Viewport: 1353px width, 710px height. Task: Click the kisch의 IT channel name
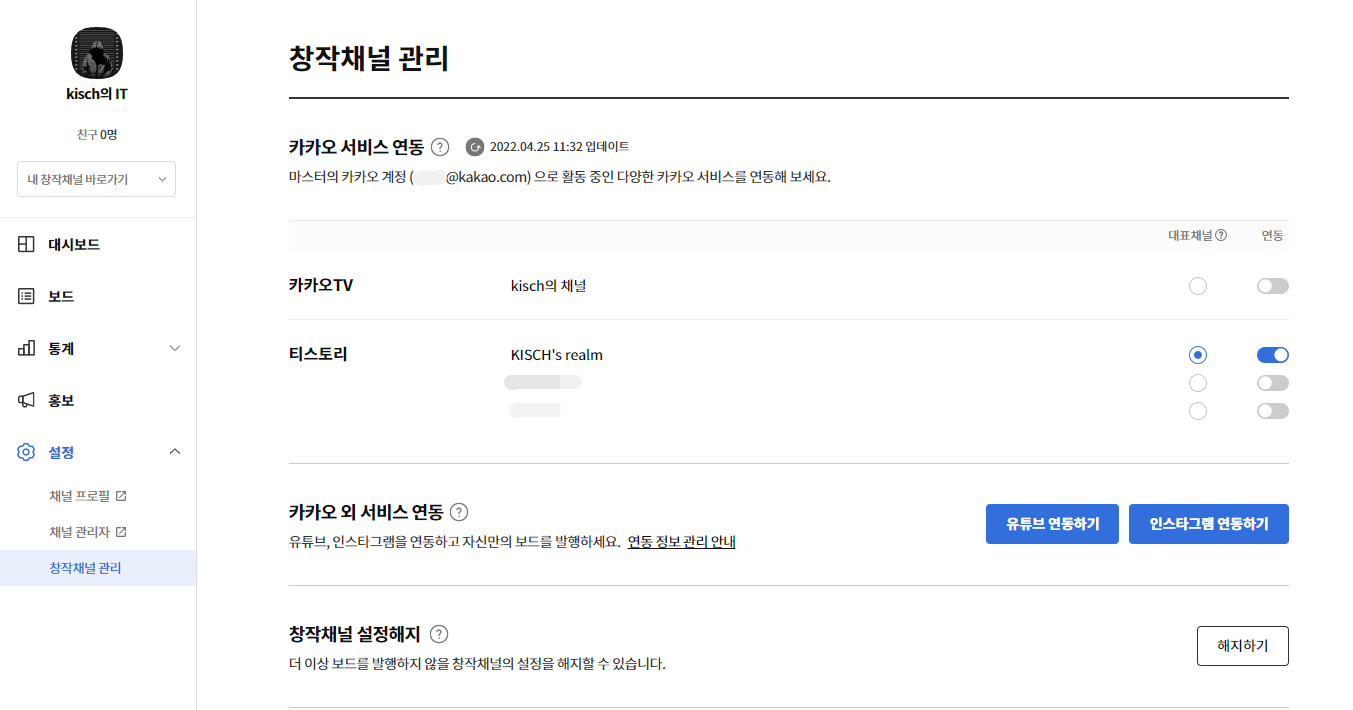tap(97, 94)
